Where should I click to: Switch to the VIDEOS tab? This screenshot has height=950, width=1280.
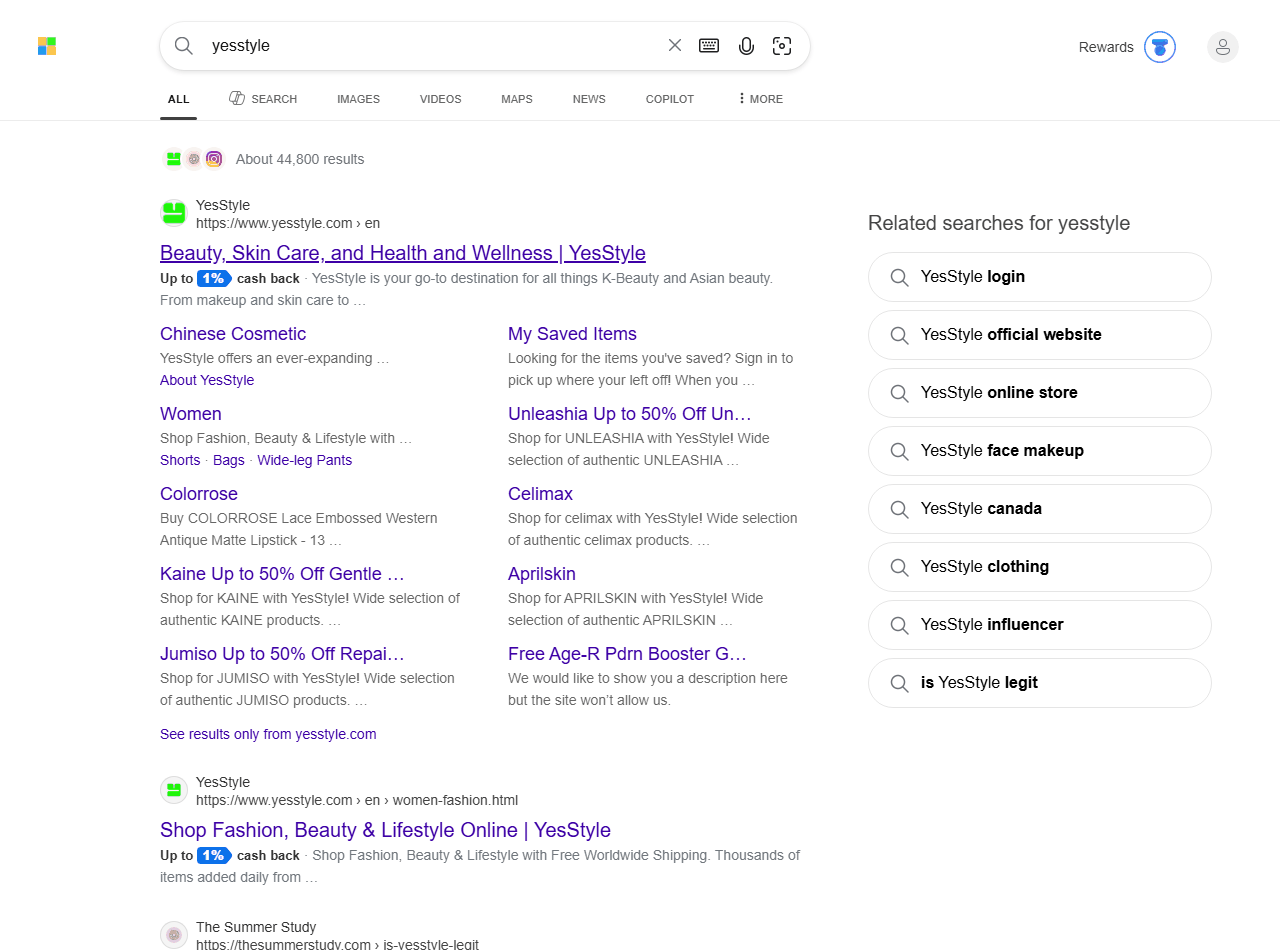[x=441, y=99]
